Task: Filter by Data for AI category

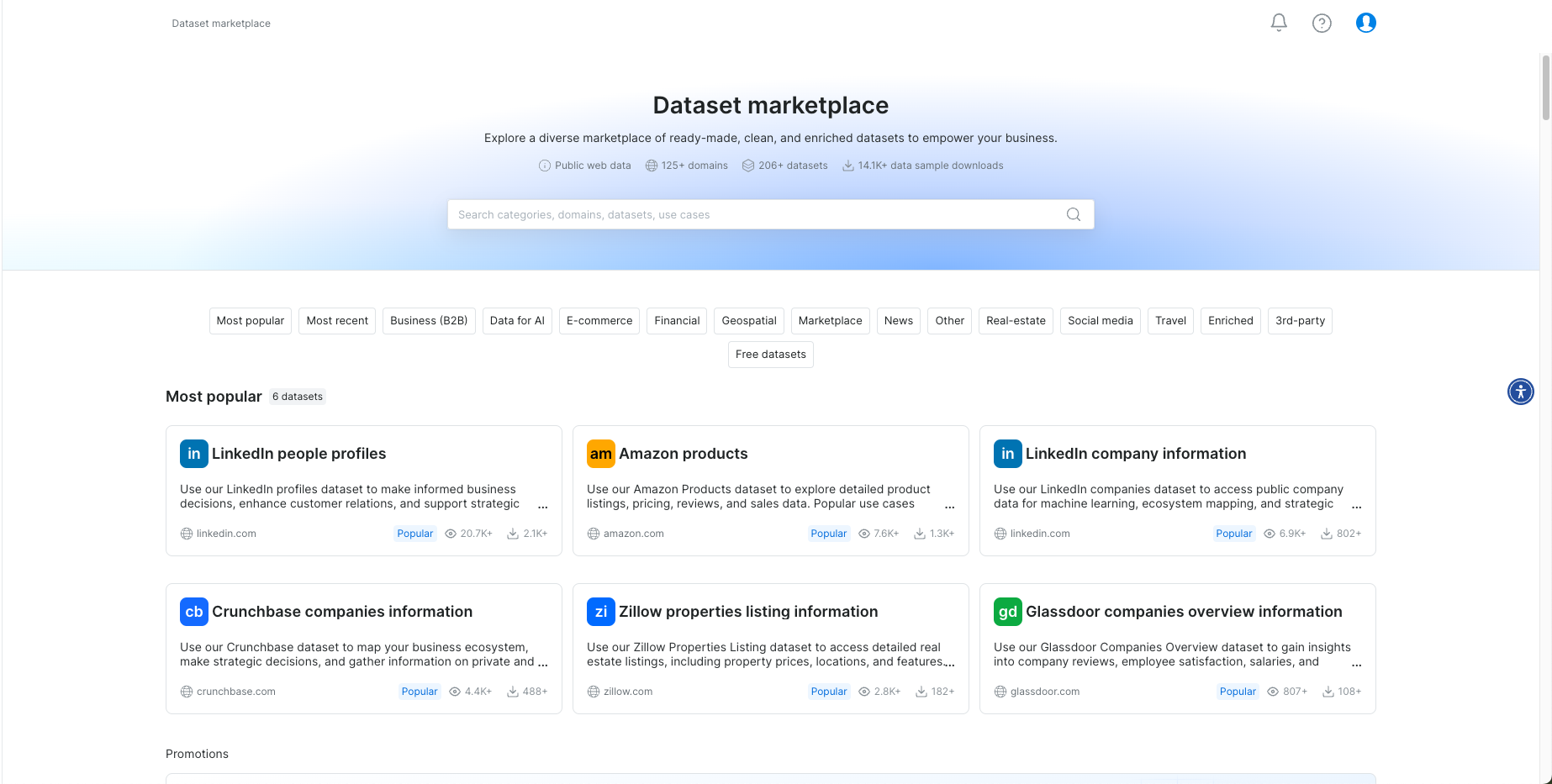Action: [517, 321]
